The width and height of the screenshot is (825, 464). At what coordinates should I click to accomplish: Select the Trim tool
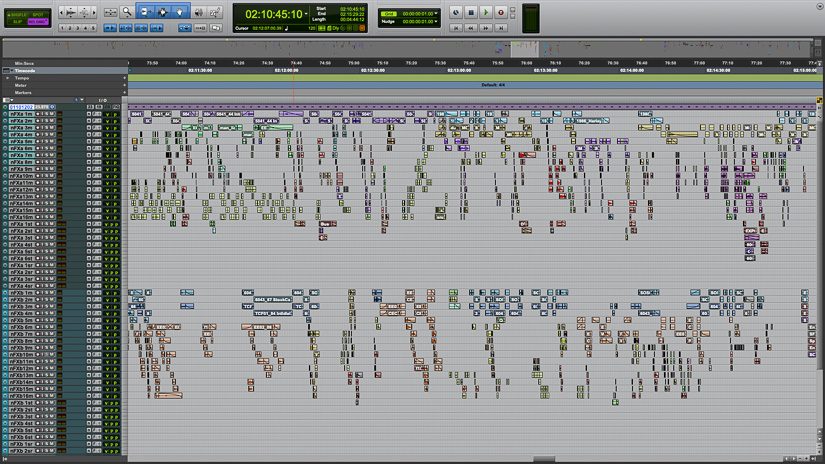click(x=145, y=12)
